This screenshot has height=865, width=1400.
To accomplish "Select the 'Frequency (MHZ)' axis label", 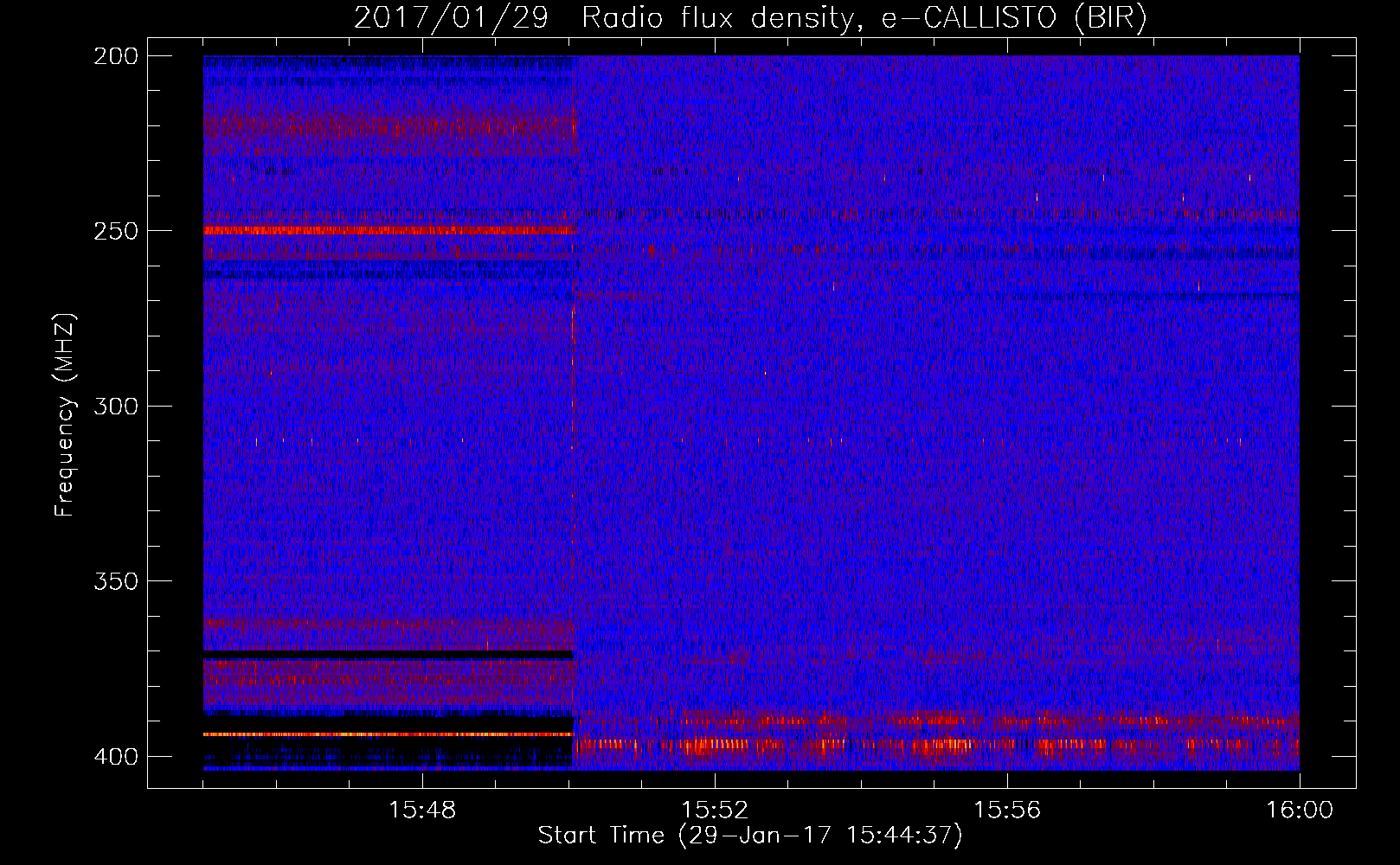I will pos(65,414).
